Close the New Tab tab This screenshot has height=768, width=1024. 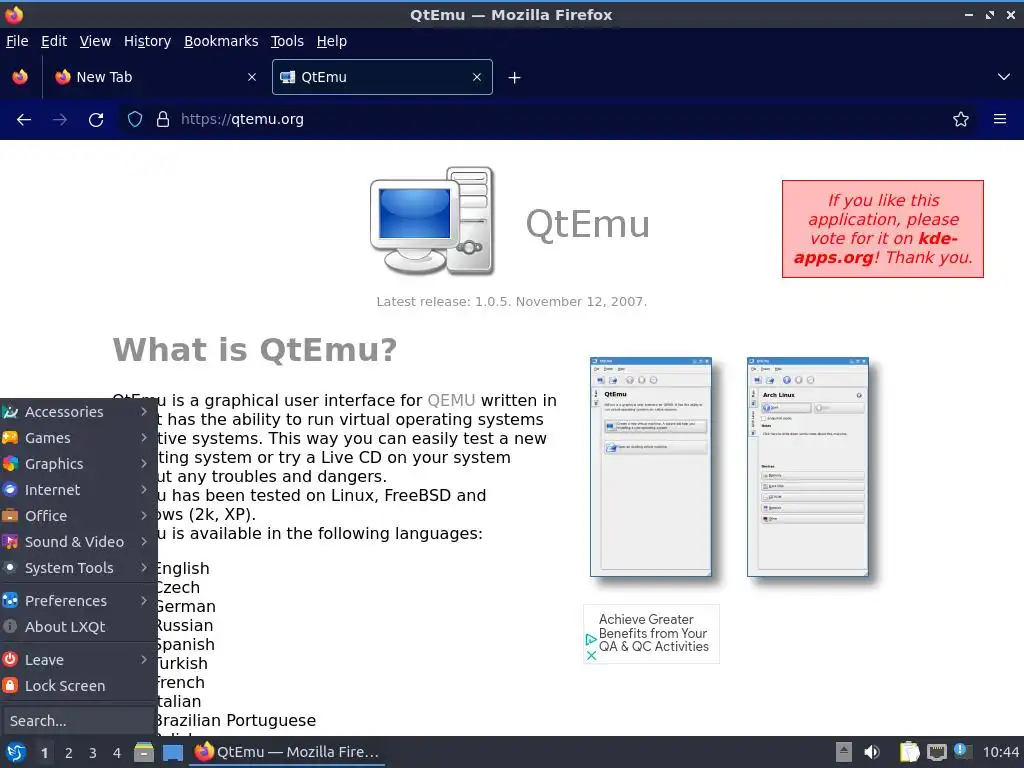pos(252,77)
